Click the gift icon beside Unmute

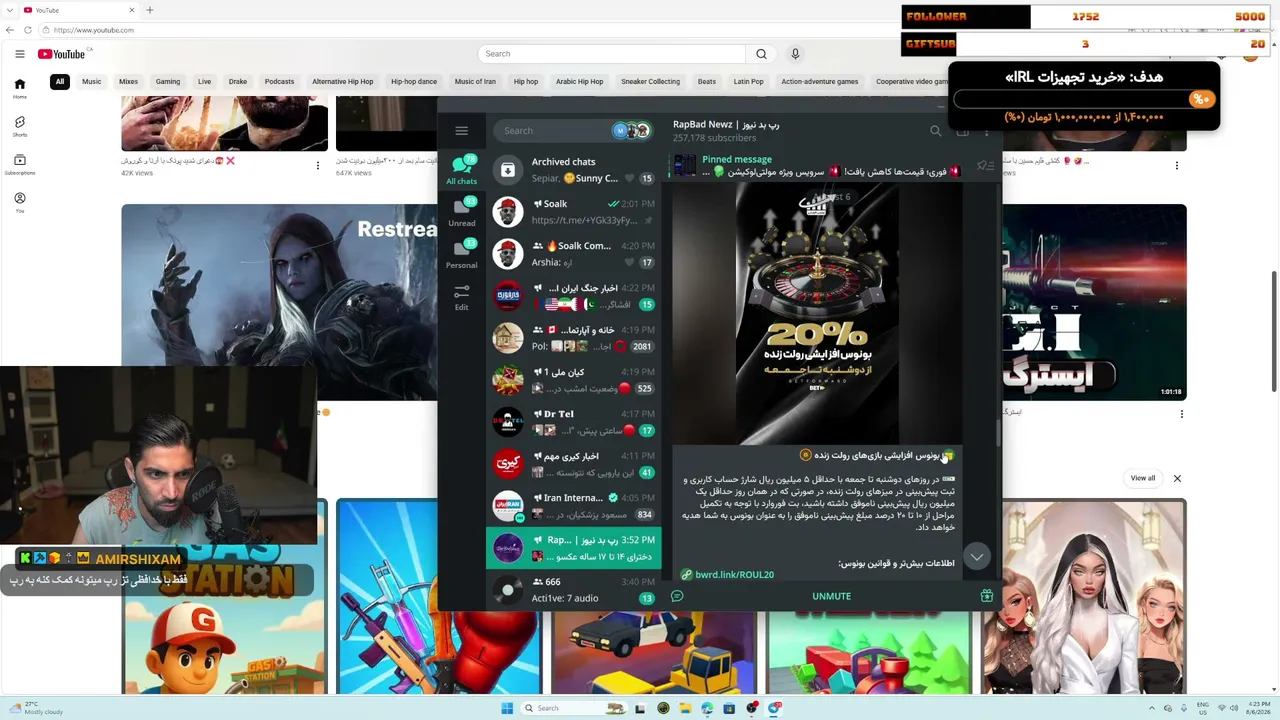click(x=987, y=596)
